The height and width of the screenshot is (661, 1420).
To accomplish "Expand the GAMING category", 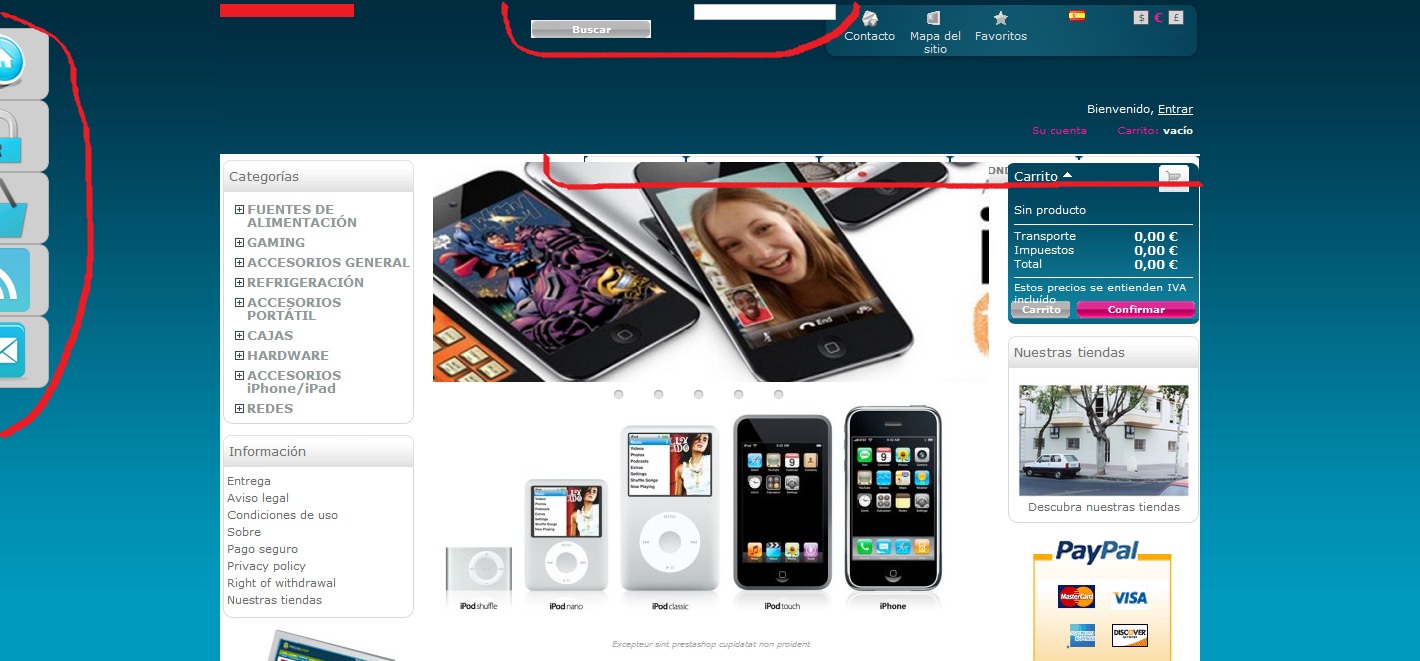I will tap(239, 242).
